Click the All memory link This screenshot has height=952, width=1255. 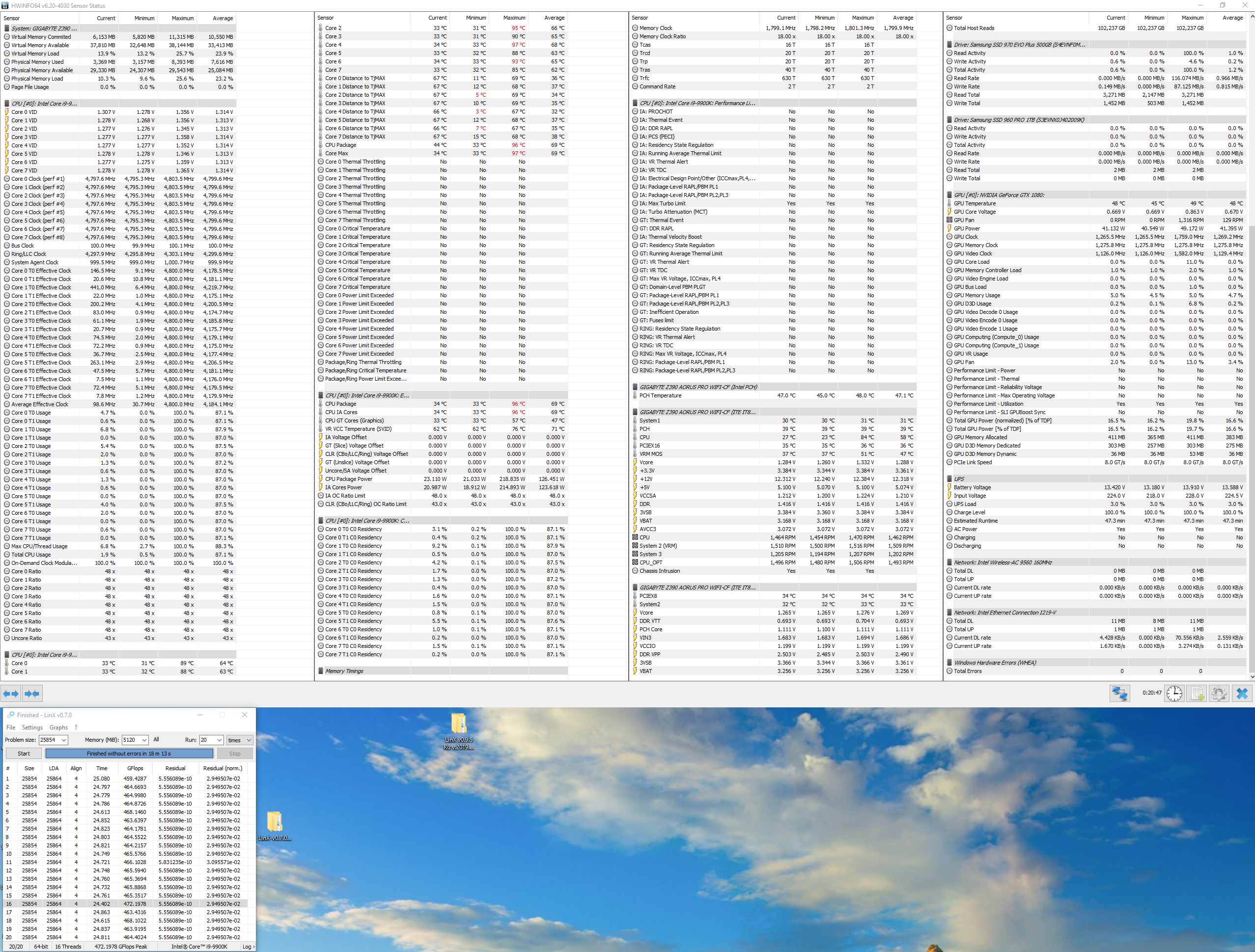[x=156, y=739]
